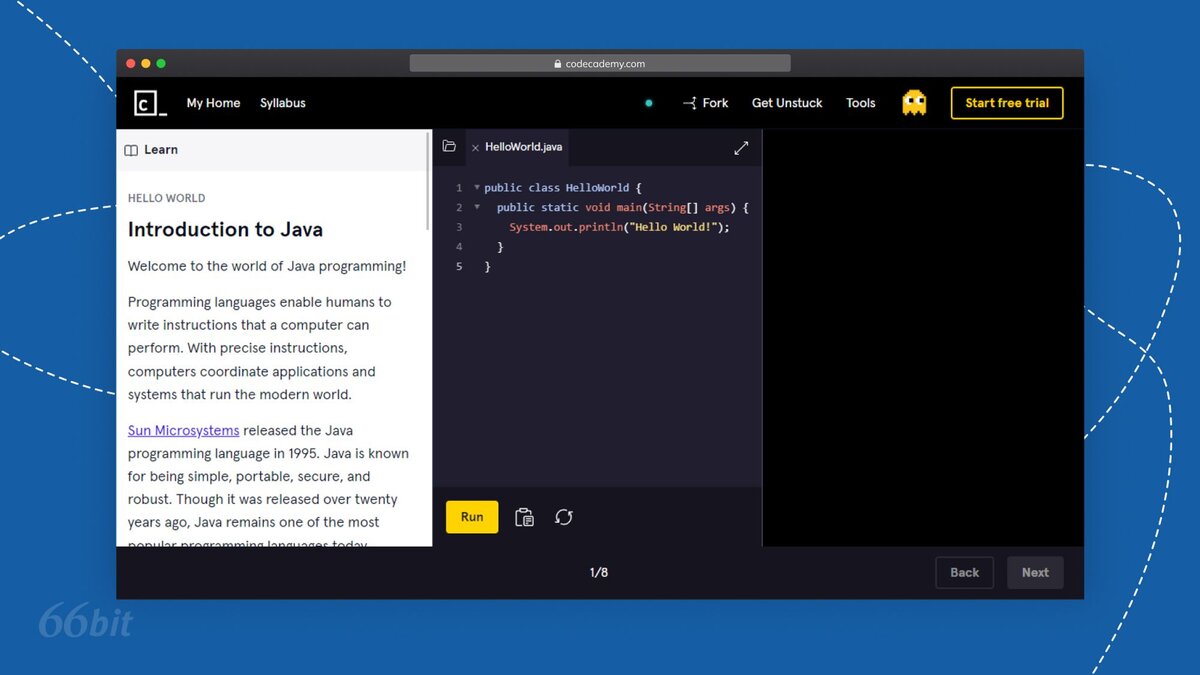Follow the Sun Microsystems link
1200x675 pixels.
[183, 431]
